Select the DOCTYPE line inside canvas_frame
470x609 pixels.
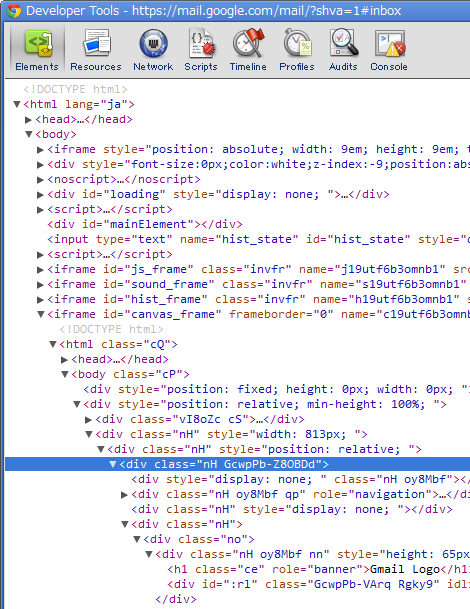(111, 329)
